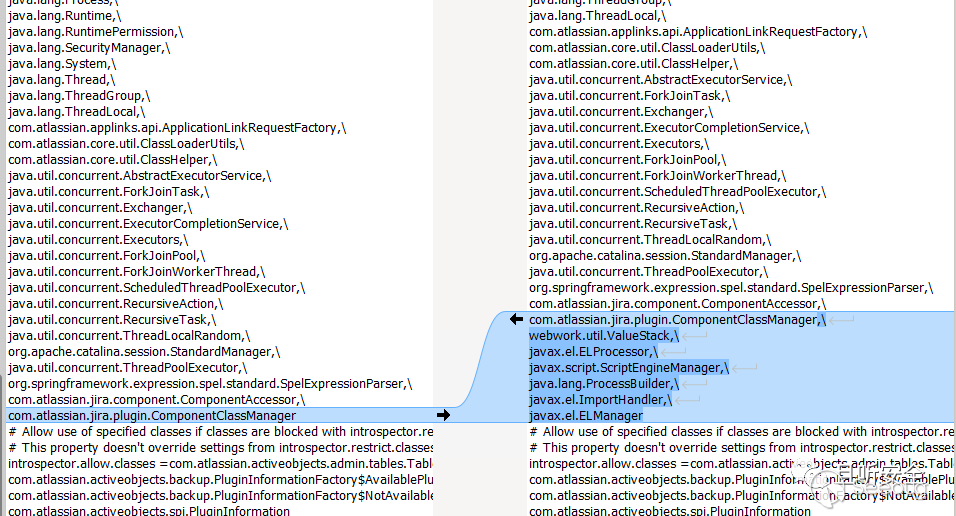The image size is (956, 516).
Task: Click 'java.lang.ThreadLocal,\' in the left pane
Action: [76, 112]
